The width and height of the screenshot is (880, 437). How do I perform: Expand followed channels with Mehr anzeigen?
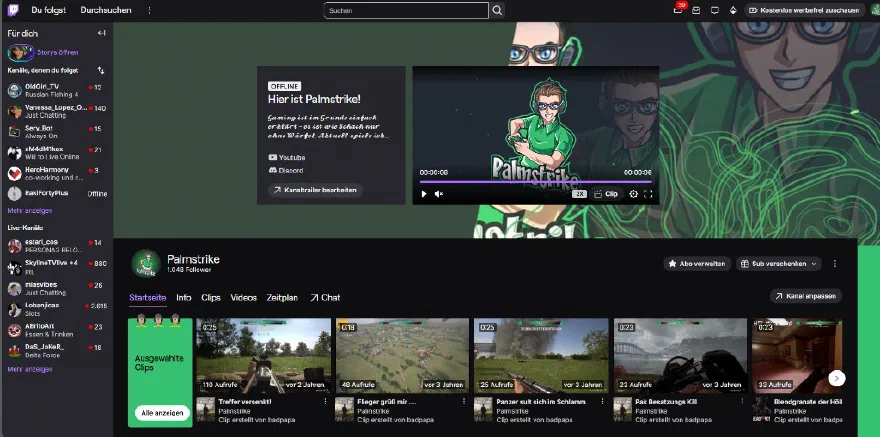tap(30, 211)
